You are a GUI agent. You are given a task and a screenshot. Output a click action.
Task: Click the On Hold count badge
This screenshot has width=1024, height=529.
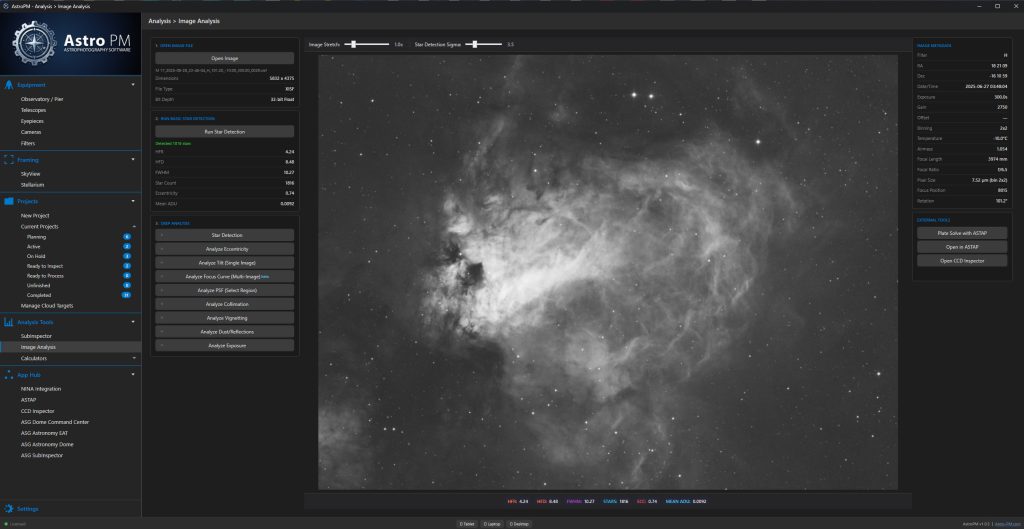[x=127, y=256]
